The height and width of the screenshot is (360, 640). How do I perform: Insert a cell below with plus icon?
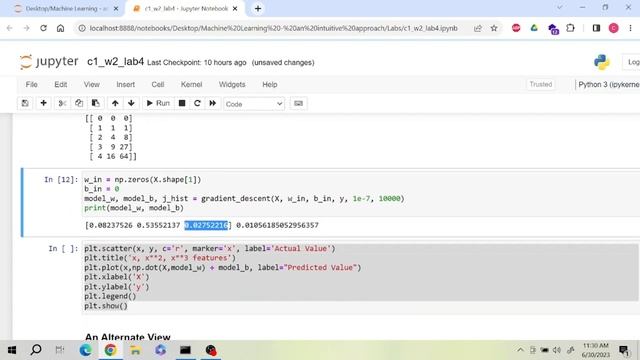(x=43, y=104)
